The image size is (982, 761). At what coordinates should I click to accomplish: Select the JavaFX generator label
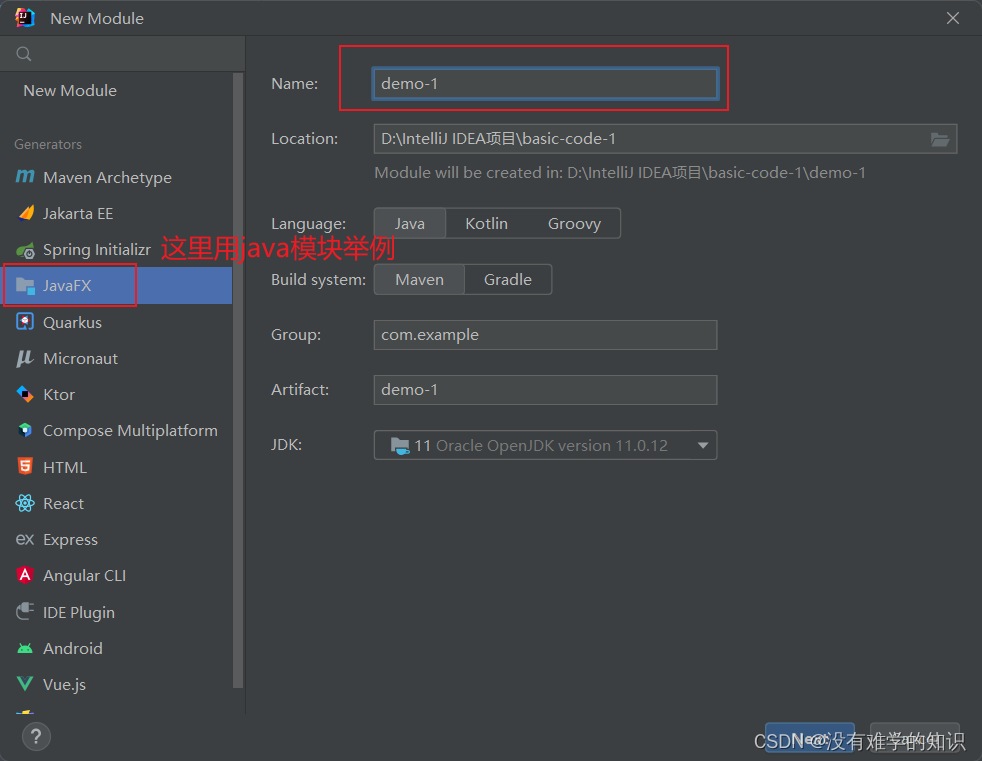coord(67,286)
